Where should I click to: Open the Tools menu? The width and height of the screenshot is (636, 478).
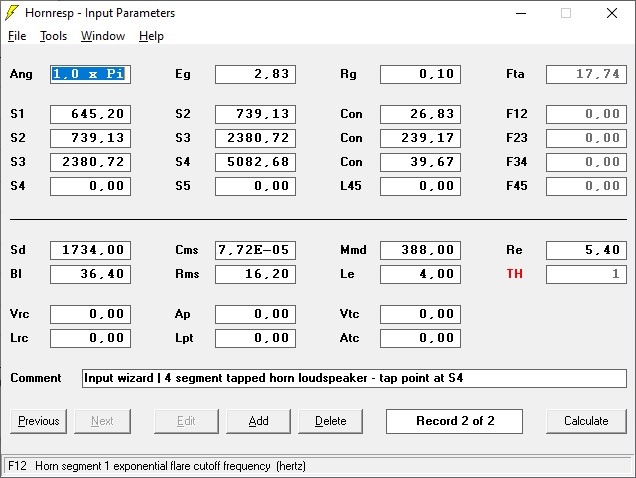[53, 36]
